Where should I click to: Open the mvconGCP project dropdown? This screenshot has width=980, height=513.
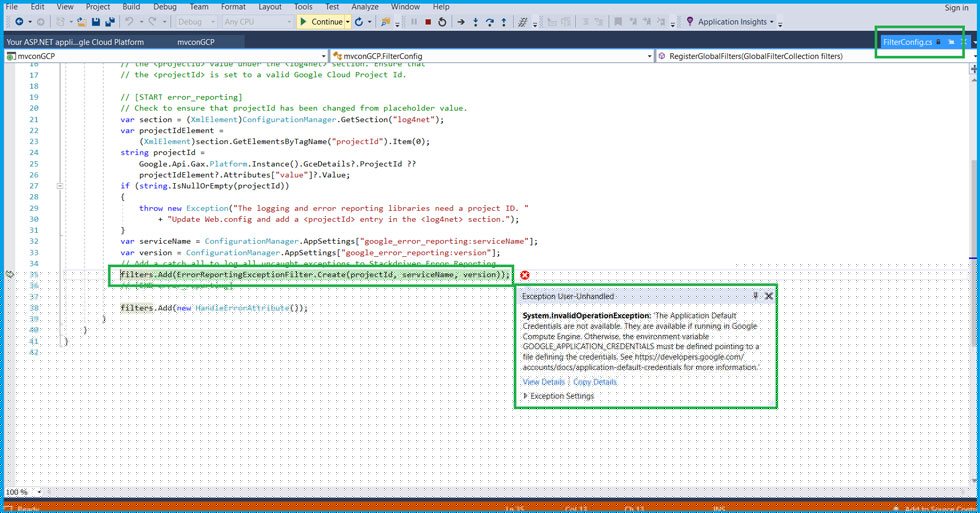pyautogui.click(x=166, y=56)
